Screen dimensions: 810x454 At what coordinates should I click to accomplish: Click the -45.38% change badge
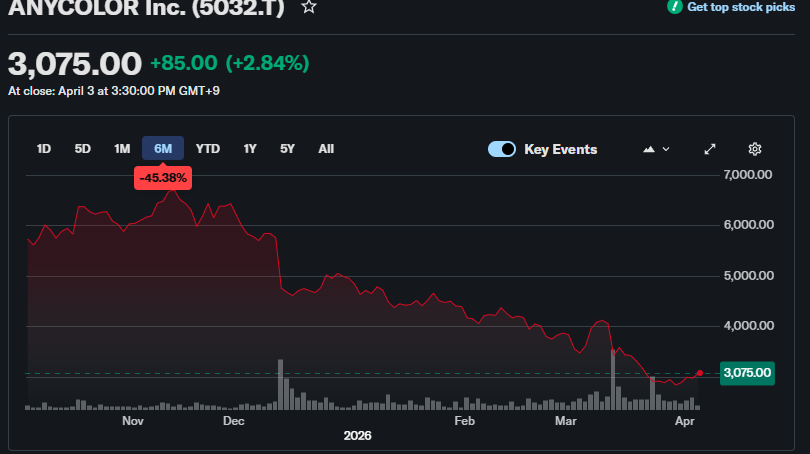pos(163,178)
